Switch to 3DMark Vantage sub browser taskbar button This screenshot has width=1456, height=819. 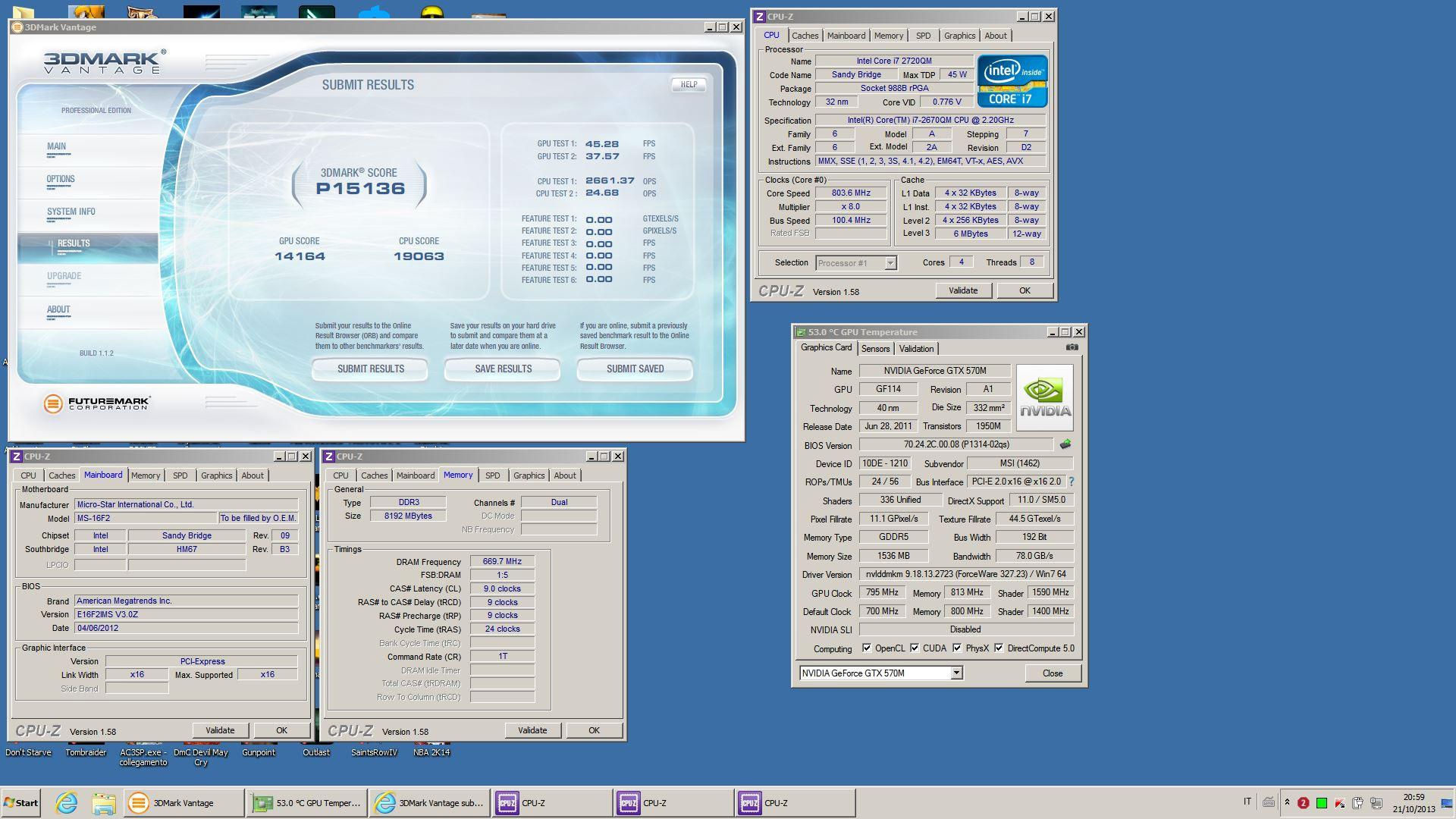coord(429,803)
